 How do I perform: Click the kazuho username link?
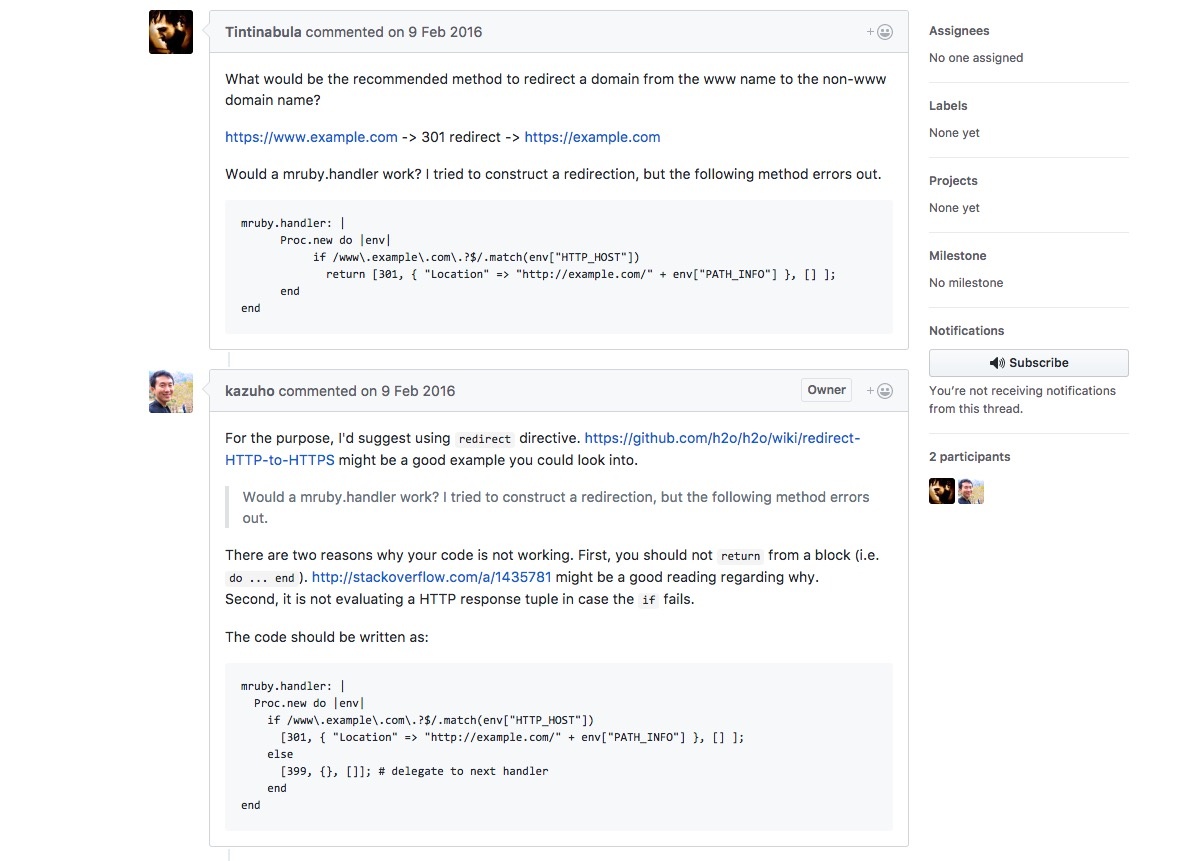(249, 391)
